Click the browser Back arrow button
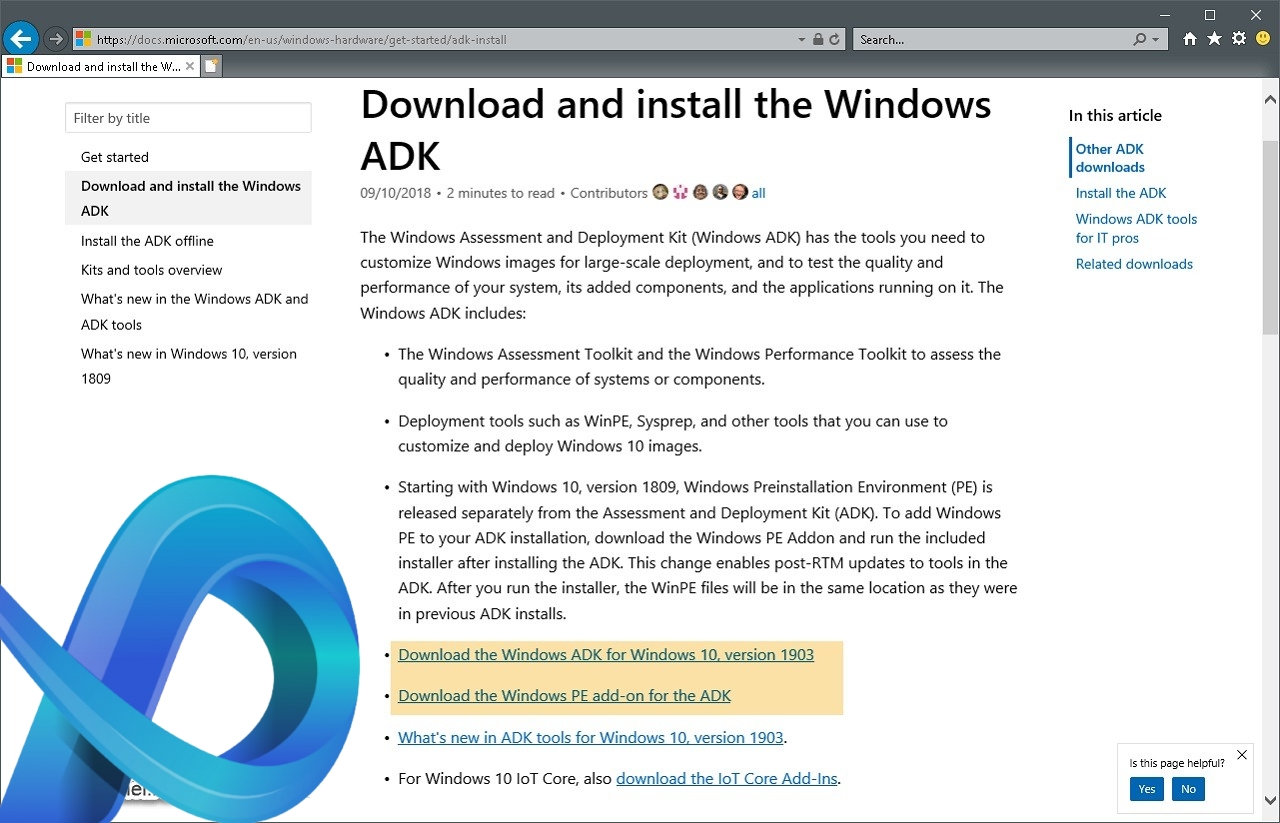Image resolution: width=1280 pixels, height=823 pixels. (20, 39)
